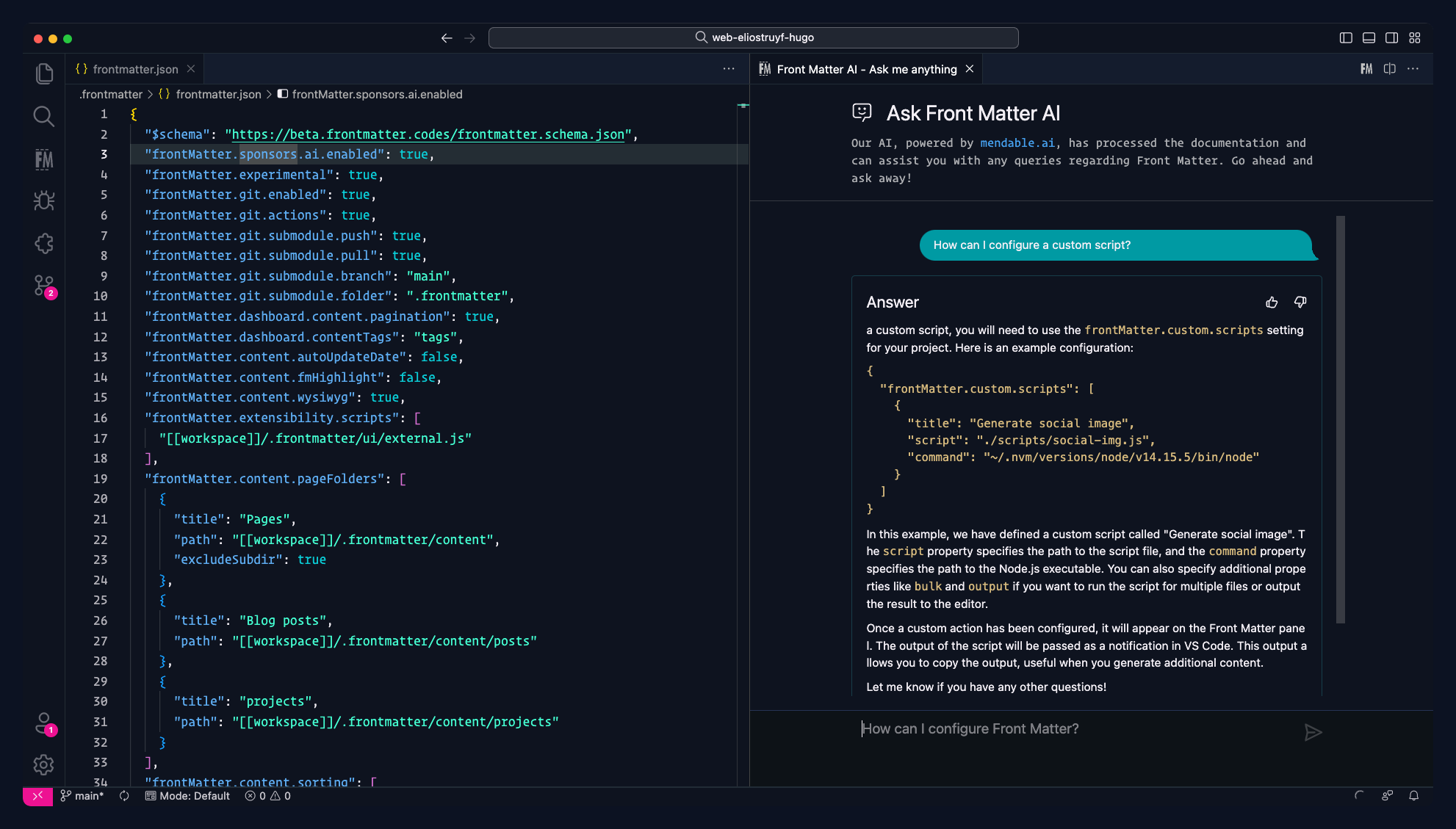
Task: Click the send arrow in chat
Action: click(x=1313, y=732)
